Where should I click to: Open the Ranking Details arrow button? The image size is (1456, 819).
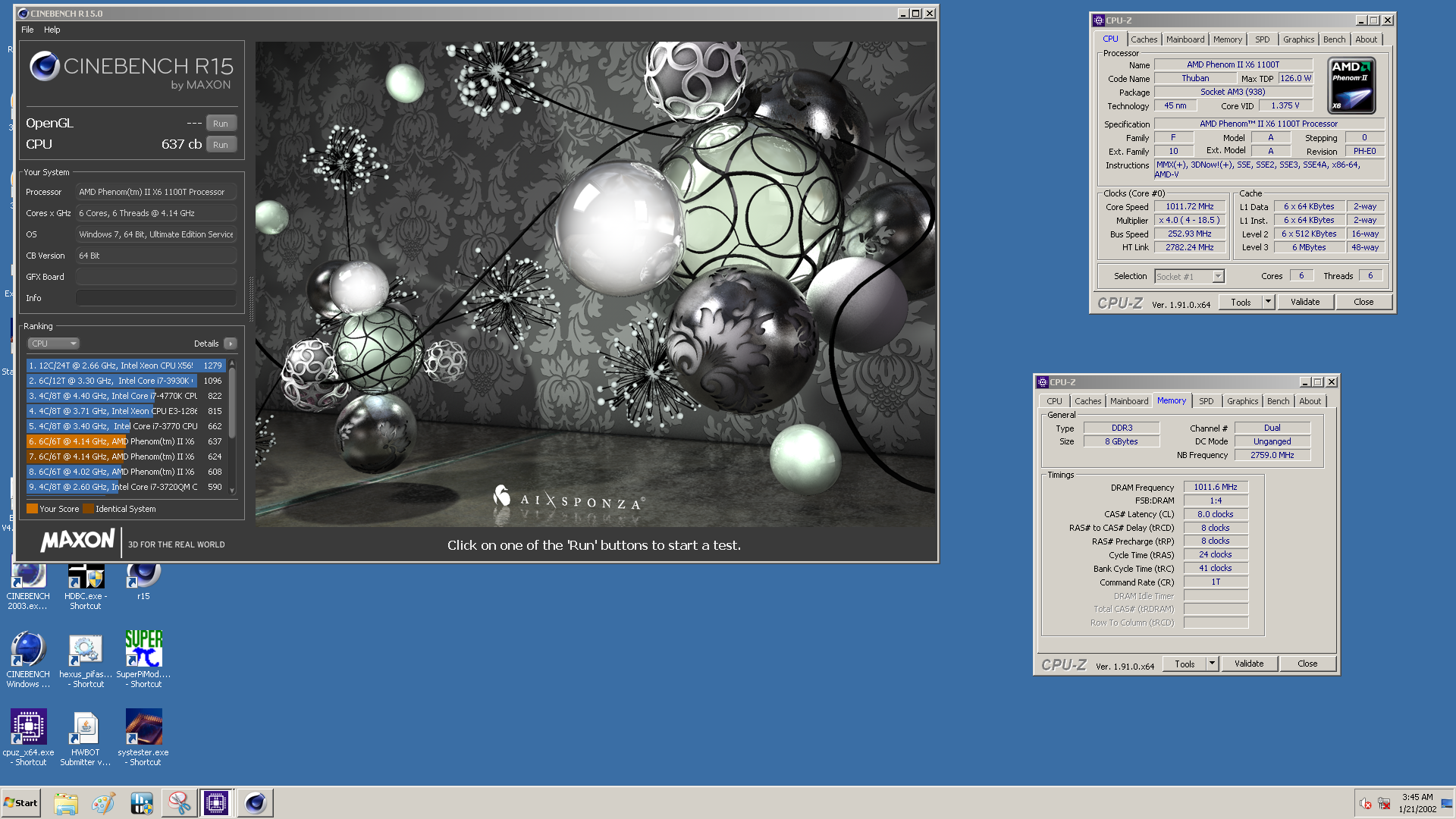click(231, 344)
